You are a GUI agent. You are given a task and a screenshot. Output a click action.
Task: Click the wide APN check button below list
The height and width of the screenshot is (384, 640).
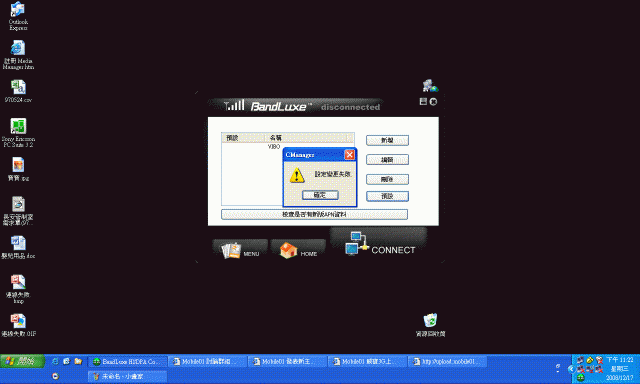click(314, 214)
